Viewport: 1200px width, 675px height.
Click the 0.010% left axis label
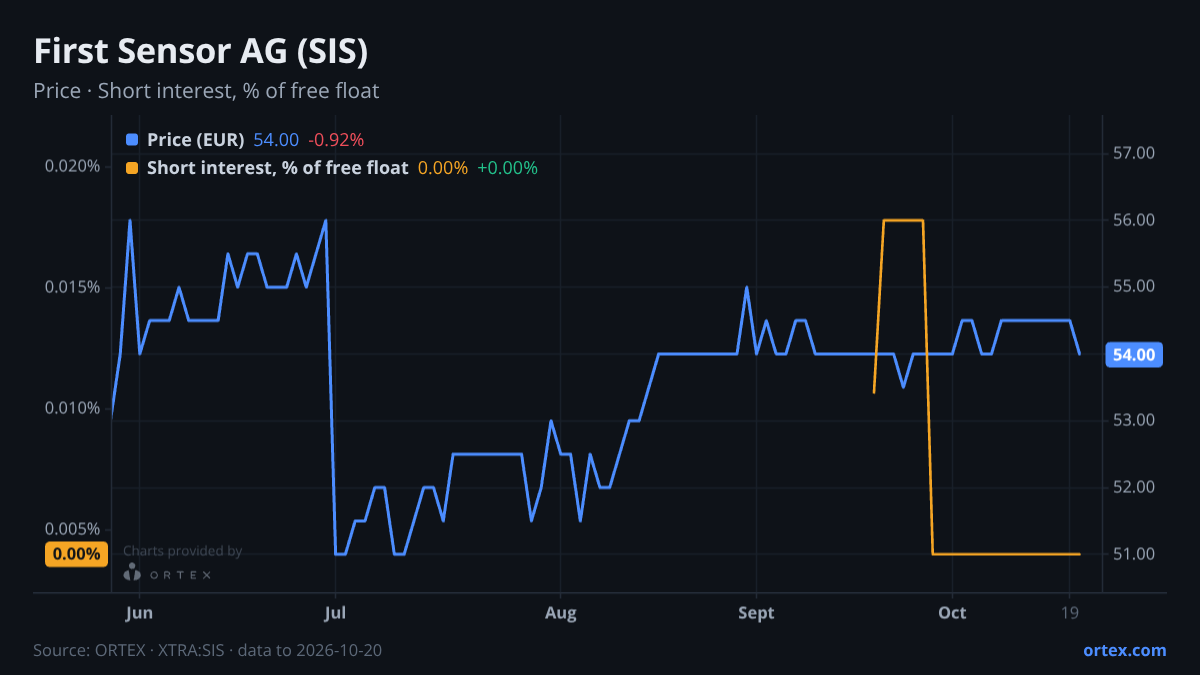(x=72, y=408)
